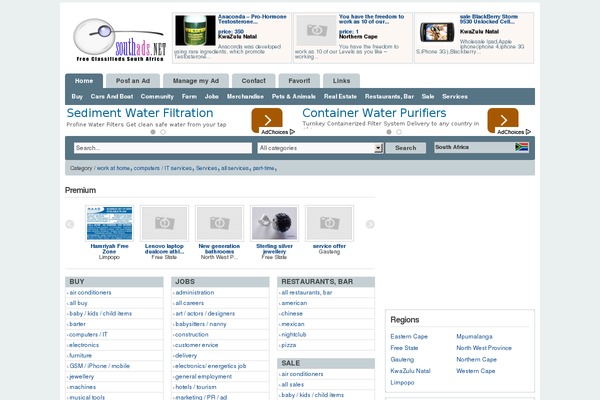
Task: Open administration under JOBS
Action: [195, 292]
